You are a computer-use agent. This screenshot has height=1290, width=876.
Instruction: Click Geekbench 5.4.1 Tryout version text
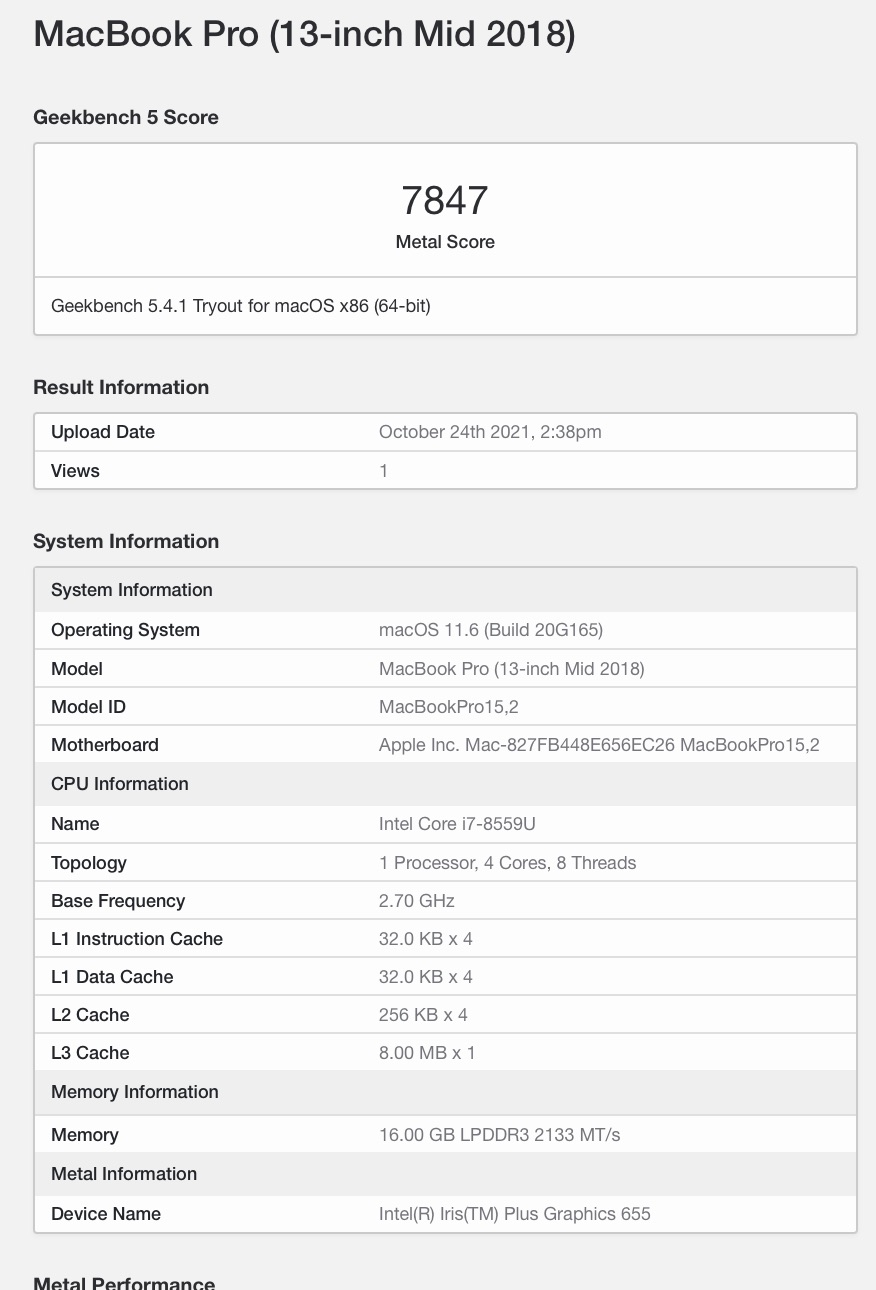(x=241, y=306)
